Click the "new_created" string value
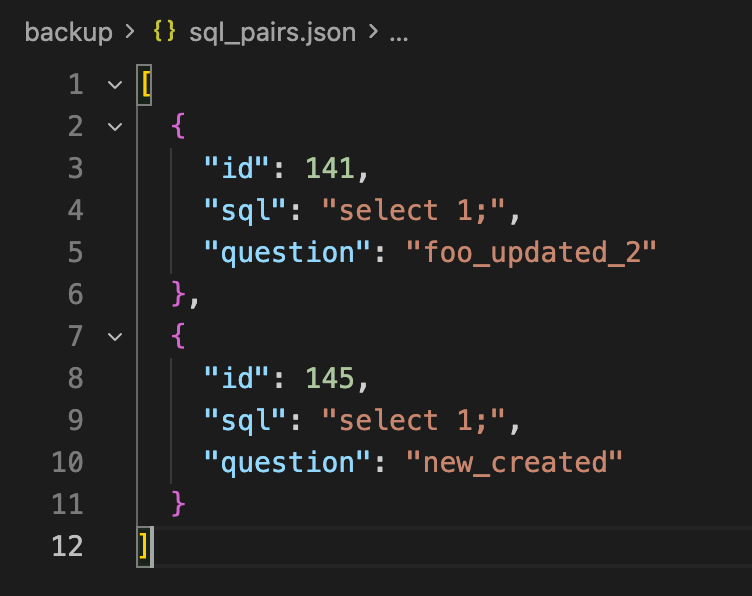Screen dimensions: 752x596 pos(514,462)
